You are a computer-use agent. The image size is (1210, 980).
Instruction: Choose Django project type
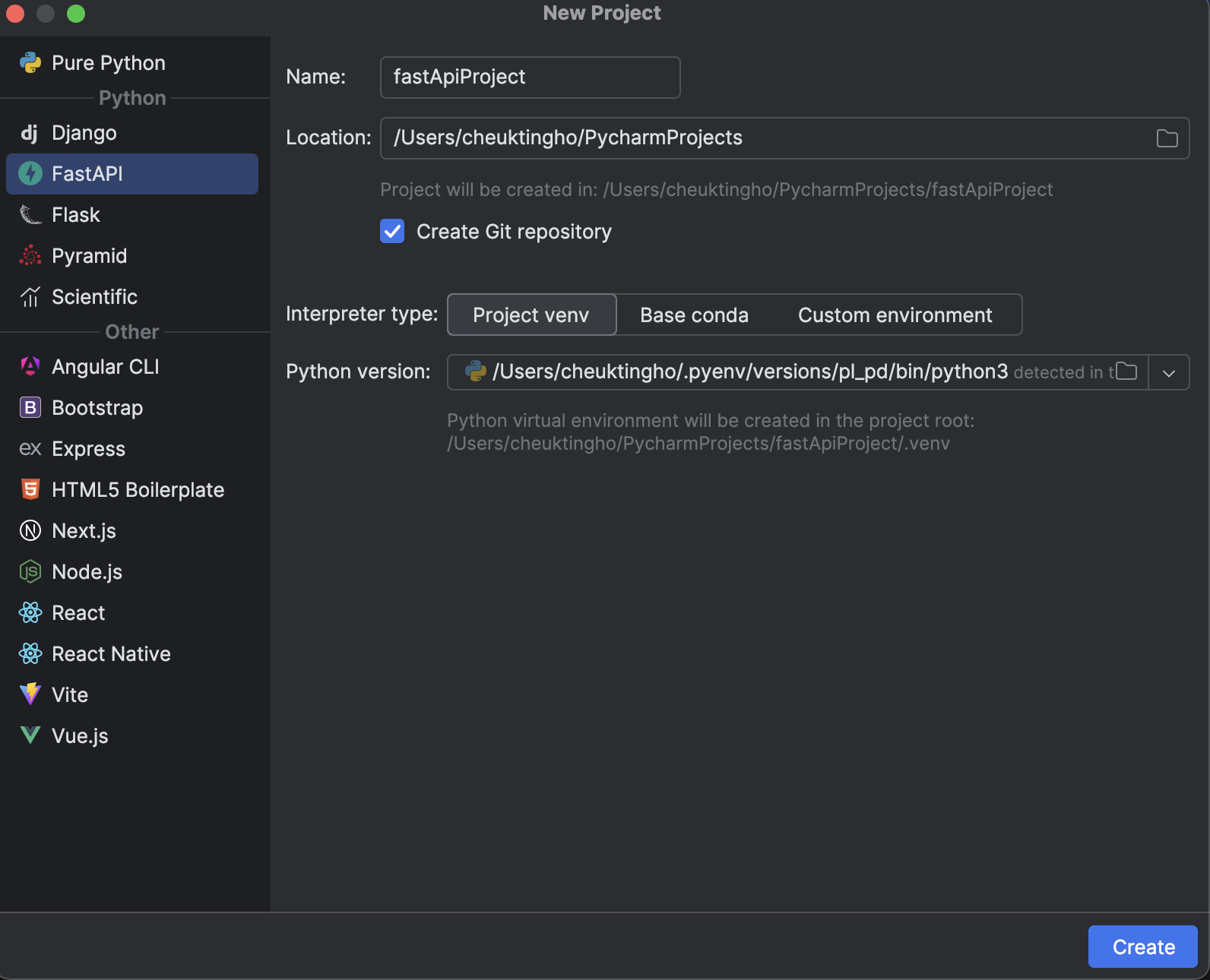click(x=132, y=133)
